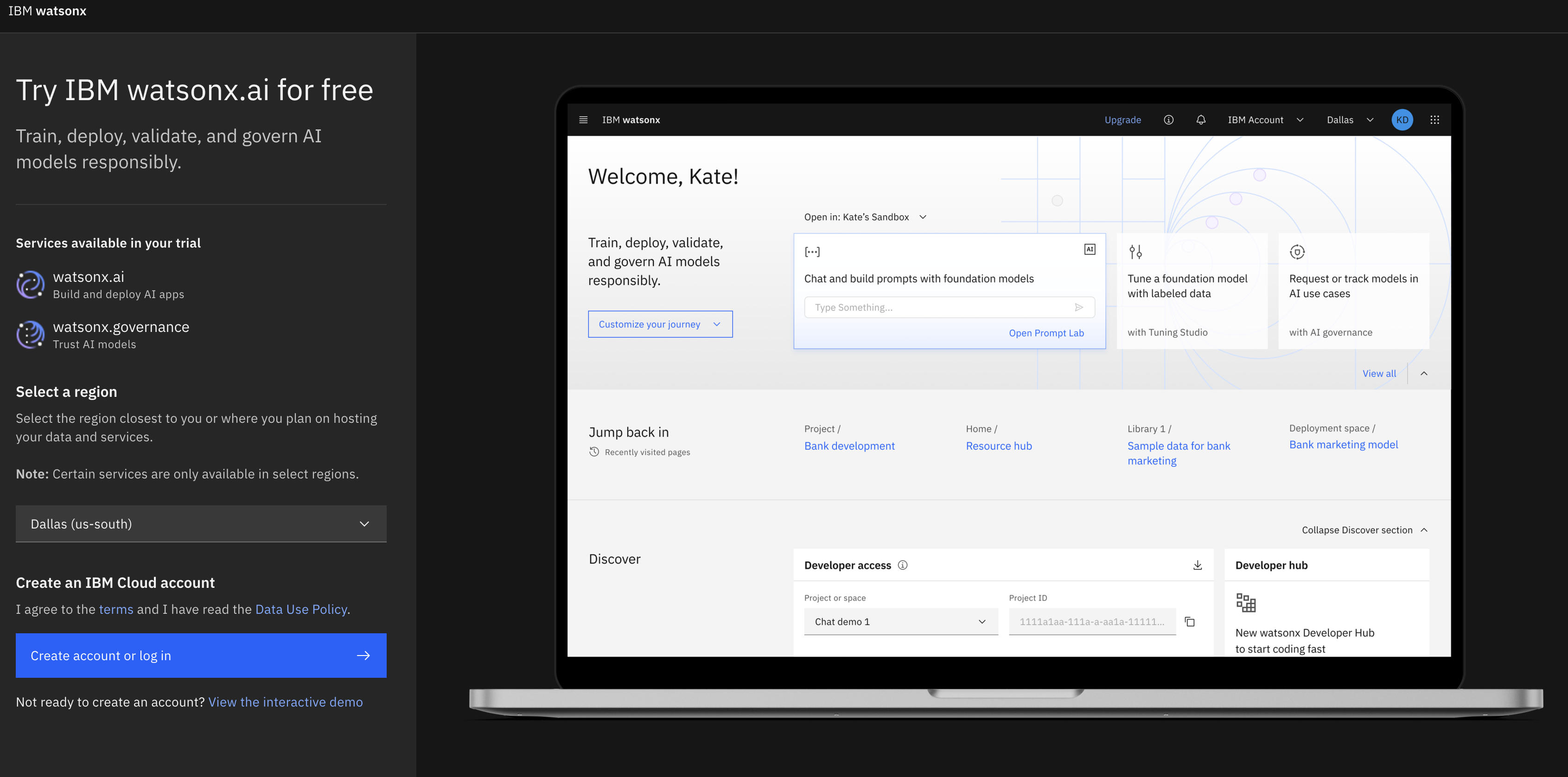Copy the Project ID

point(1189,622)
